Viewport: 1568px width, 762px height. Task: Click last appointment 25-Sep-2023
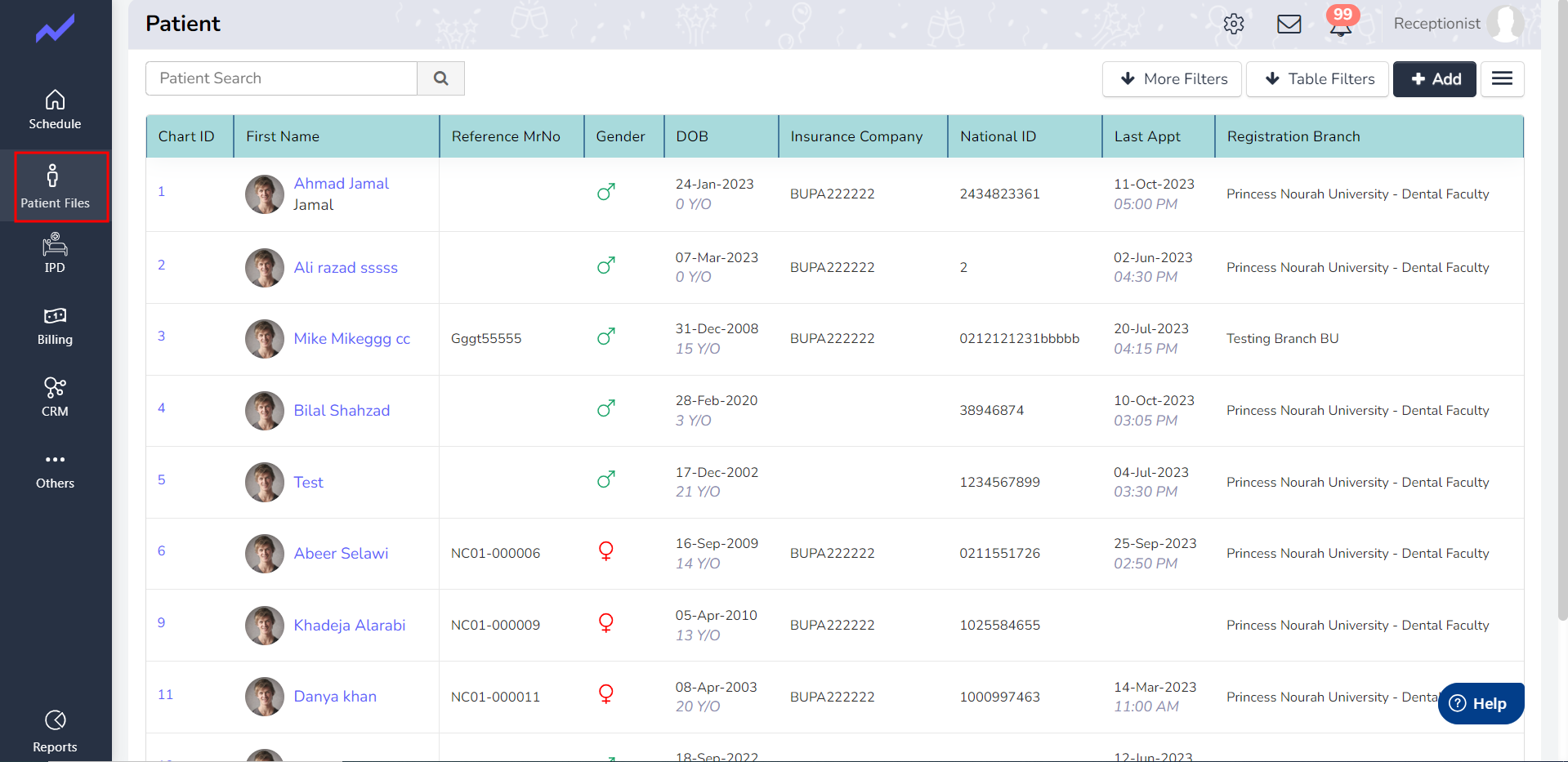pyautogui.click(x=1155, y=544)
